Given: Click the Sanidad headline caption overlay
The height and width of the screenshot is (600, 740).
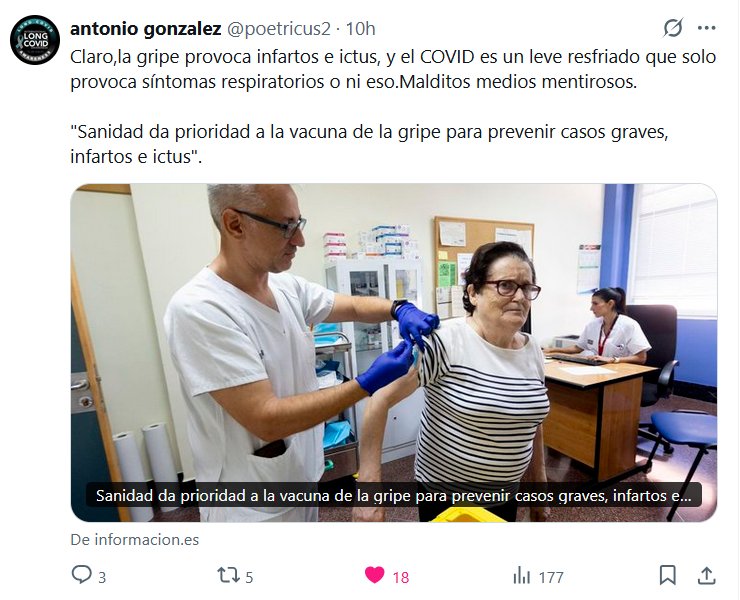Looking at the screenshot, I should point(394,495).
